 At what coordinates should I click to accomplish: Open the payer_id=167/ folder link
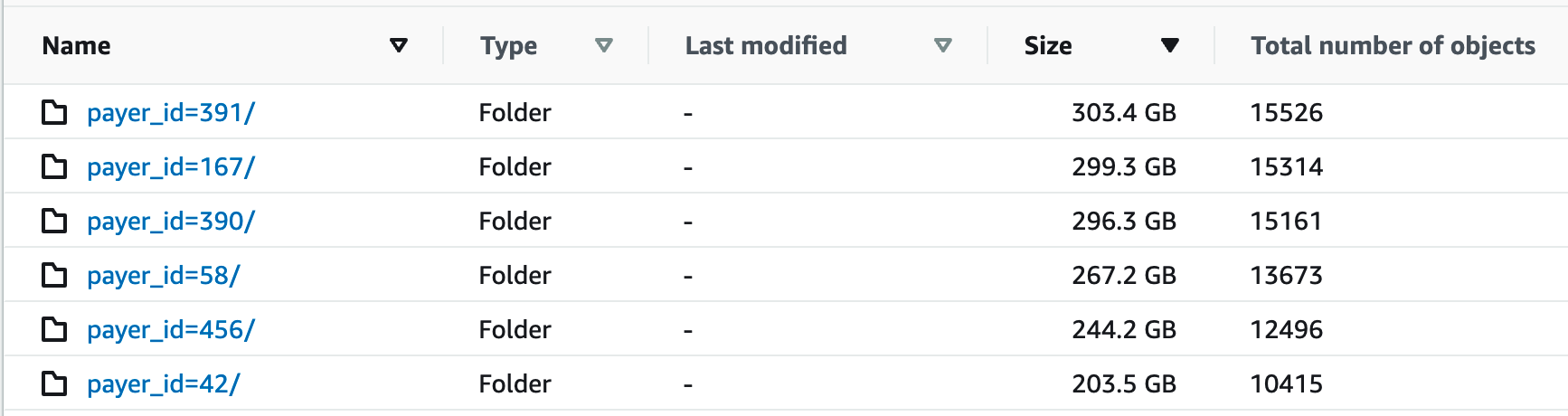click(x=171, y=167)
